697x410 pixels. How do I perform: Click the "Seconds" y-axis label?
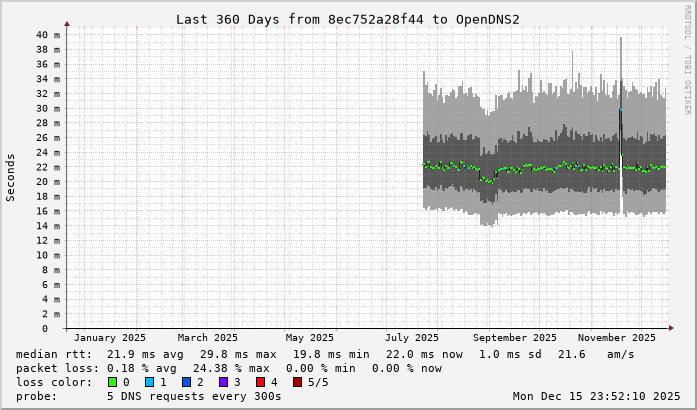11,178
